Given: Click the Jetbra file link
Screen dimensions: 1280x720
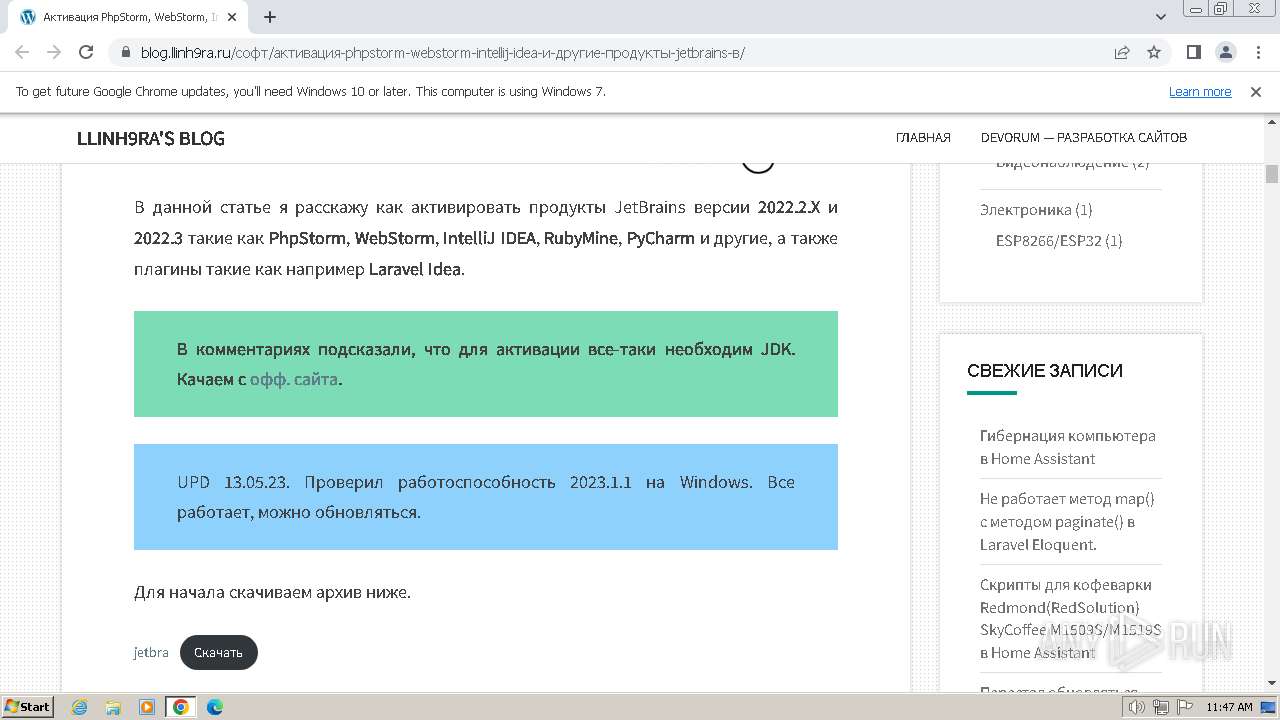Looking at the screenshot, I should (x=151, y=653).
